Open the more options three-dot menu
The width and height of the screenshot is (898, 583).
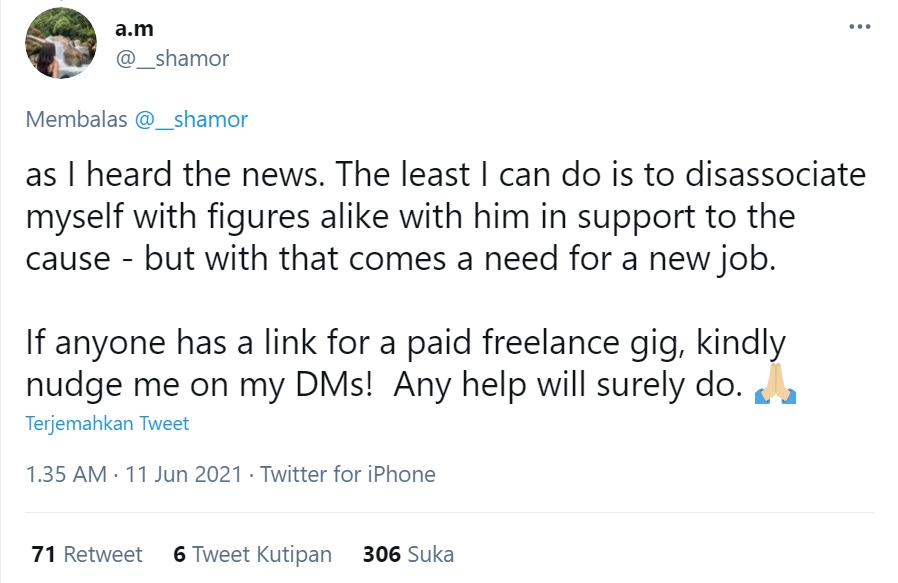[x=859, y=27]
